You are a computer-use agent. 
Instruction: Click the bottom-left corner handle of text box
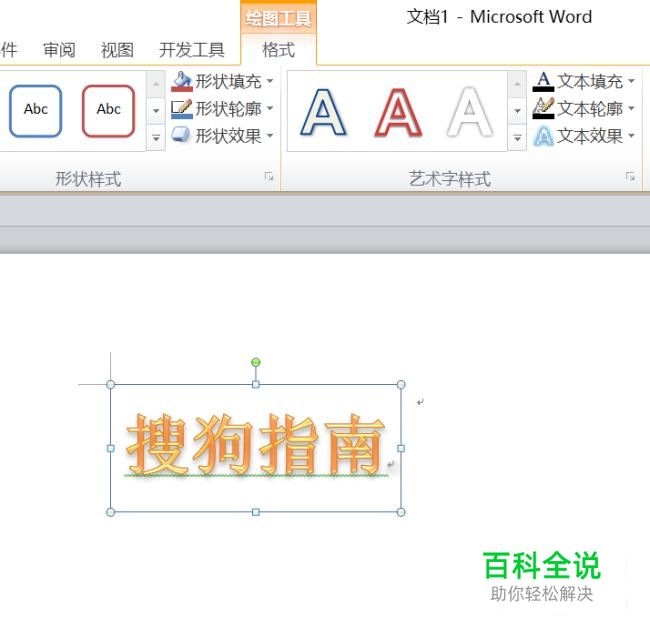coord(111,512)
